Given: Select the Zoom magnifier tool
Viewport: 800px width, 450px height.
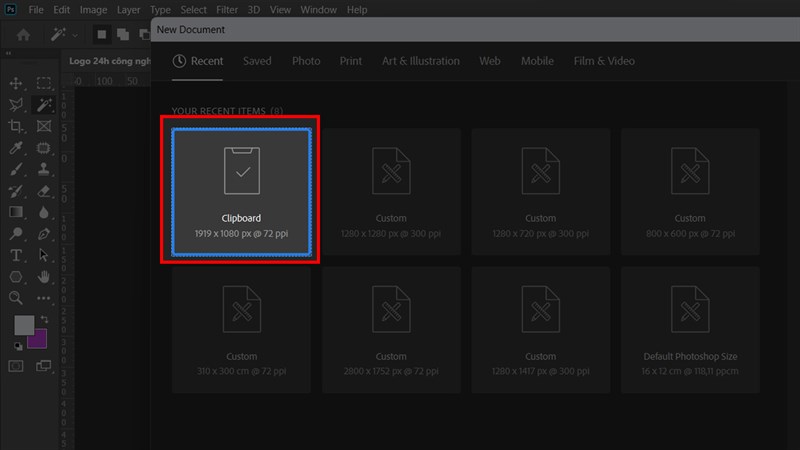Looking at the screenshot, I should click(16, 298).
